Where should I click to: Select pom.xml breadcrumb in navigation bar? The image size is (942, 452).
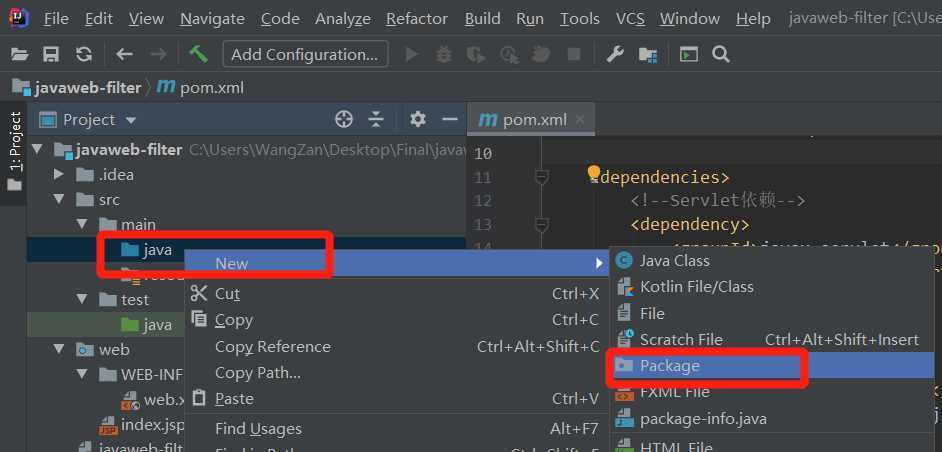200,88
